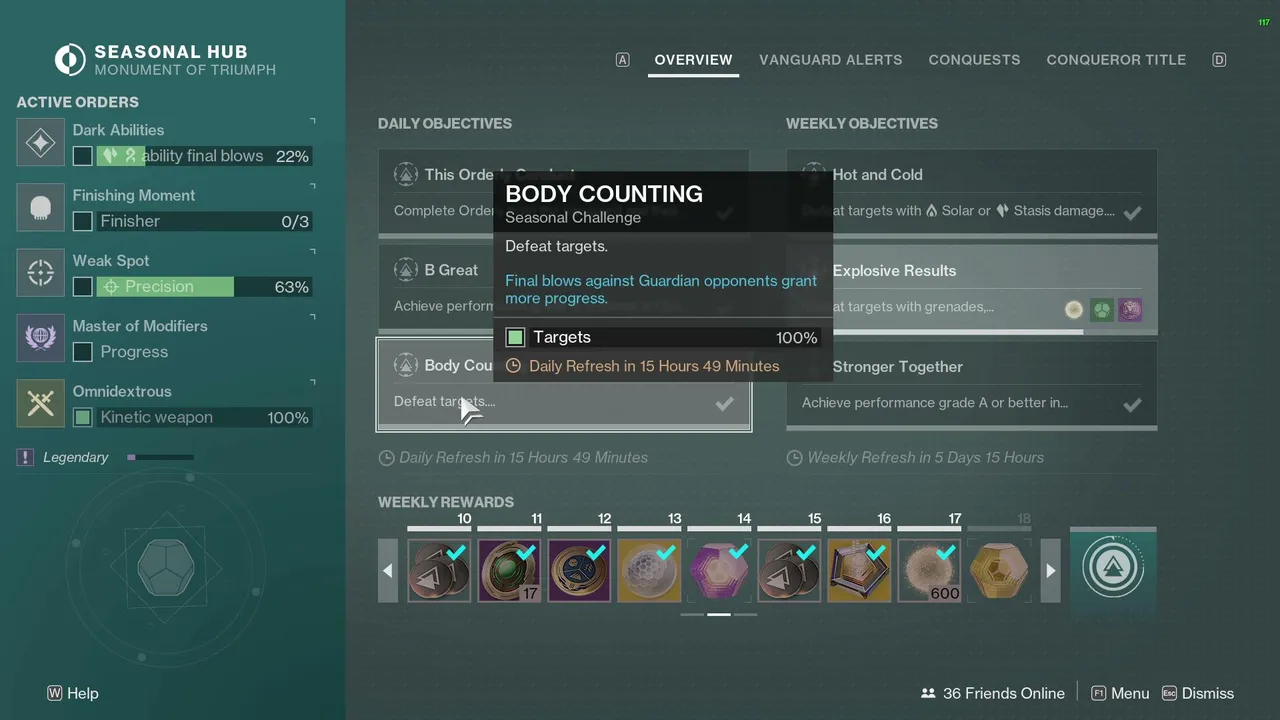
Task: Open the 36 Friends Online roster
Action: (x=992, y=693)
